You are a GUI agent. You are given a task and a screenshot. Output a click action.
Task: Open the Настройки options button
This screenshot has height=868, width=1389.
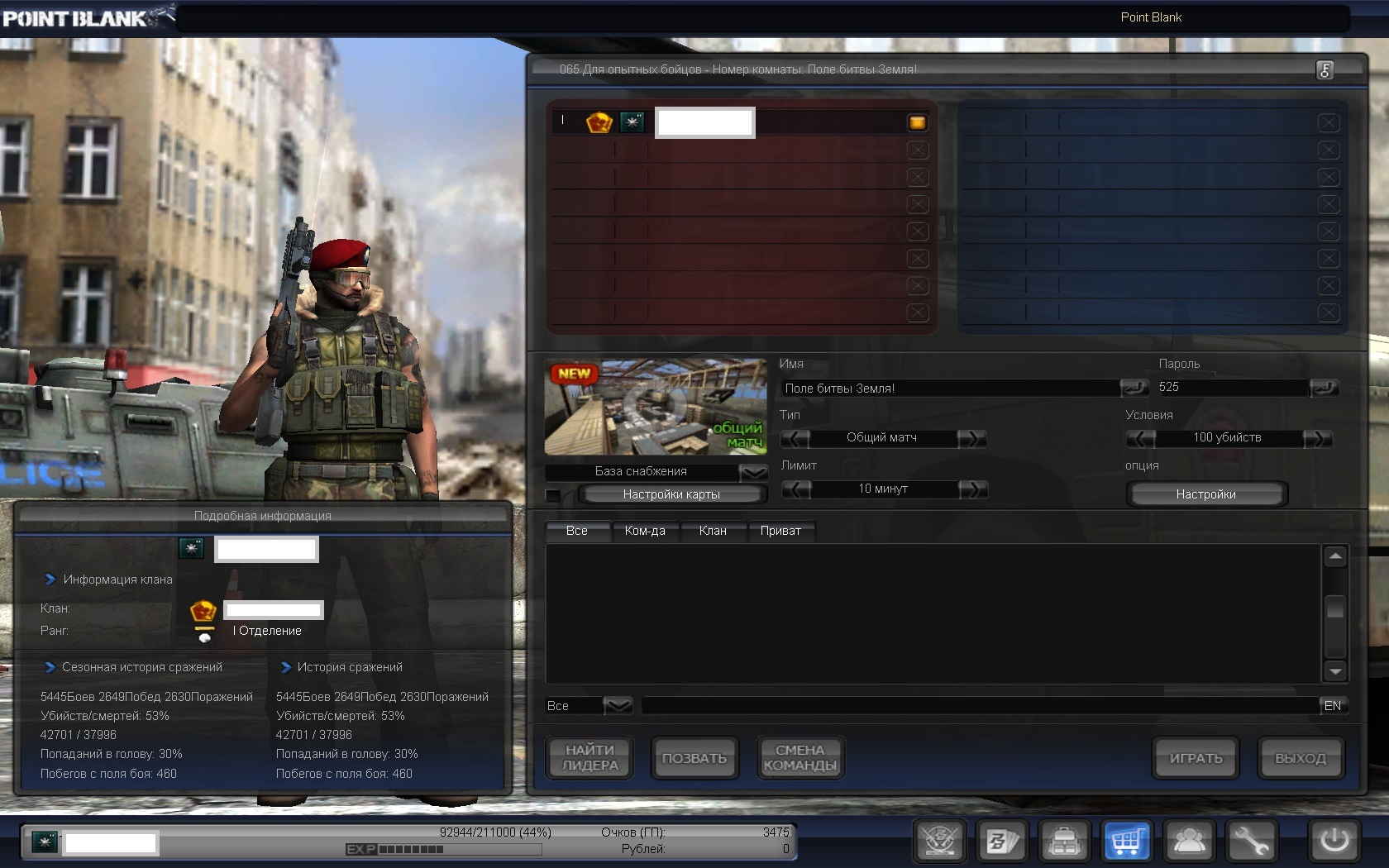click(x=1206, y=494)
